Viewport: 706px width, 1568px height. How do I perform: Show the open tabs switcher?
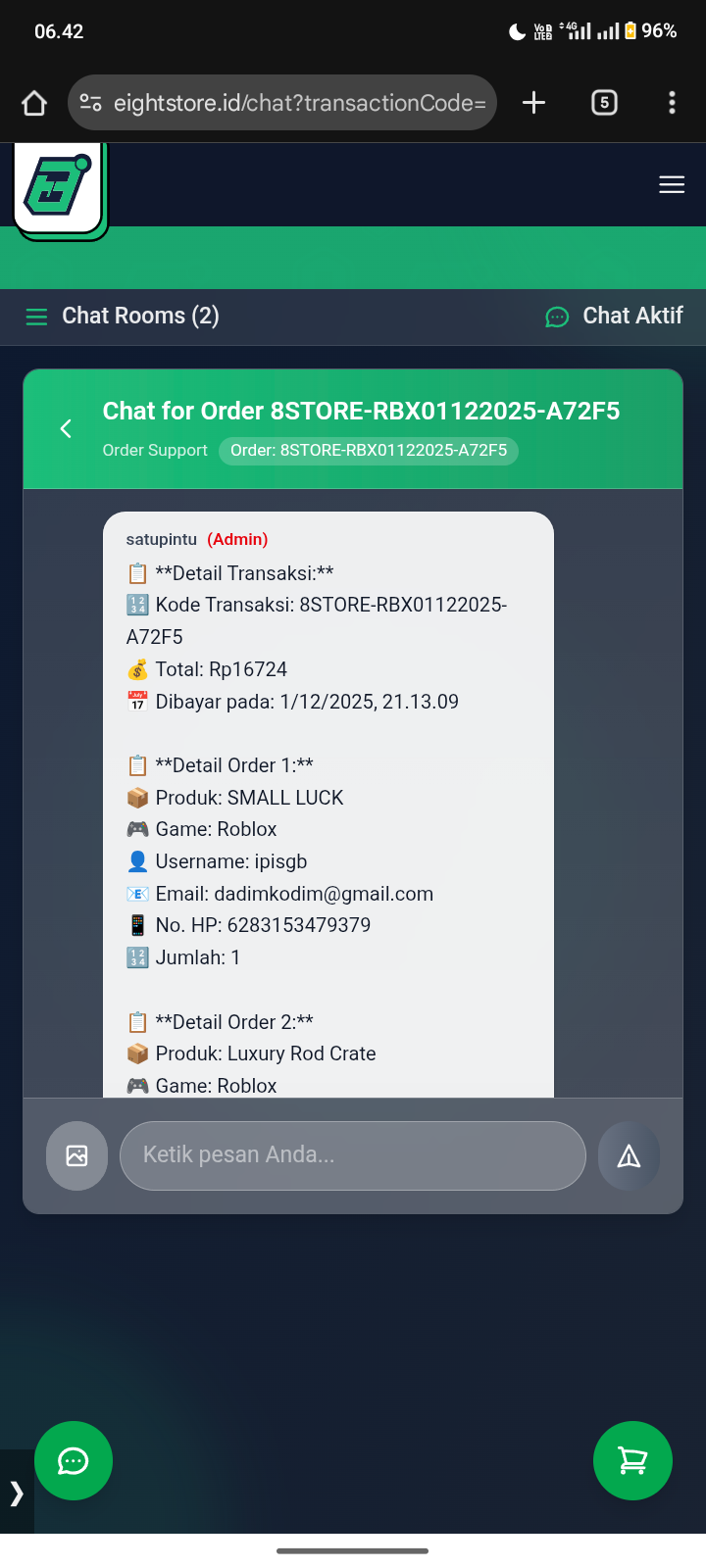pyautogui.click(x=604, y=103)
